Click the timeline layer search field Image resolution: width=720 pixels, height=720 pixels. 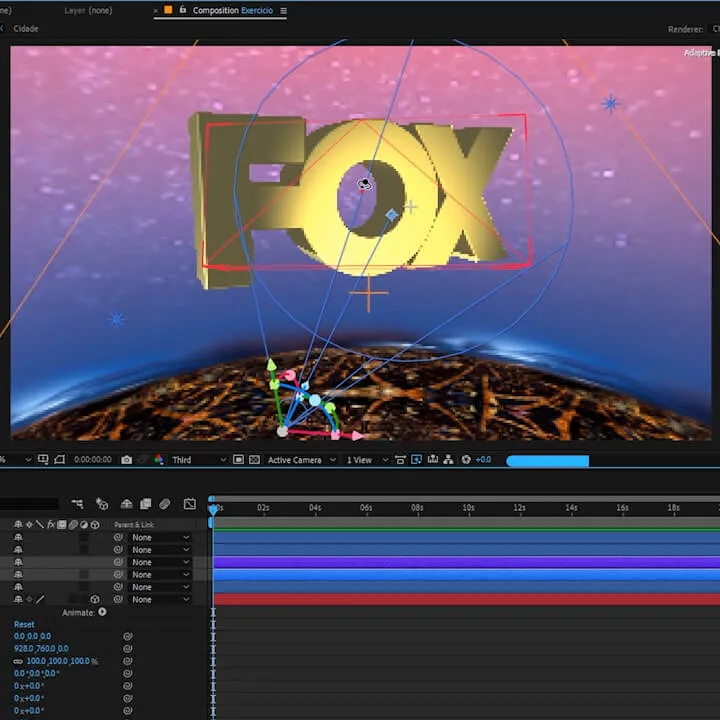point(28,504)
